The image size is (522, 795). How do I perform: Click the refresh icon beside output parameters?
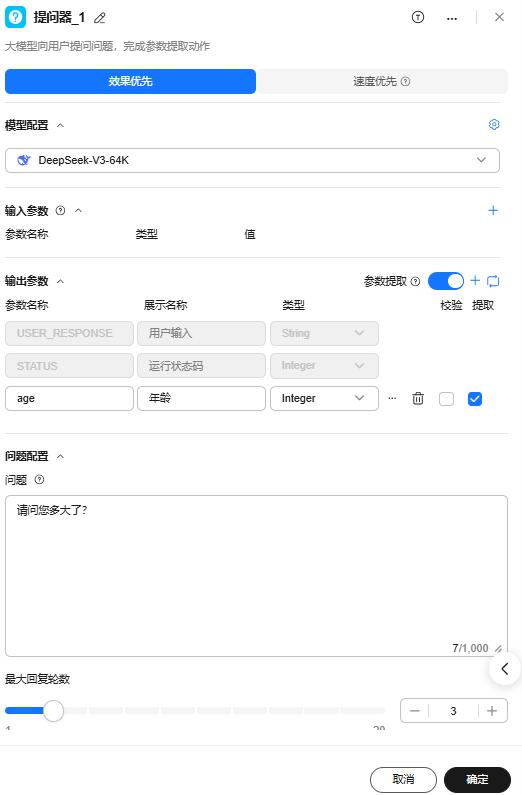[493, 281]
